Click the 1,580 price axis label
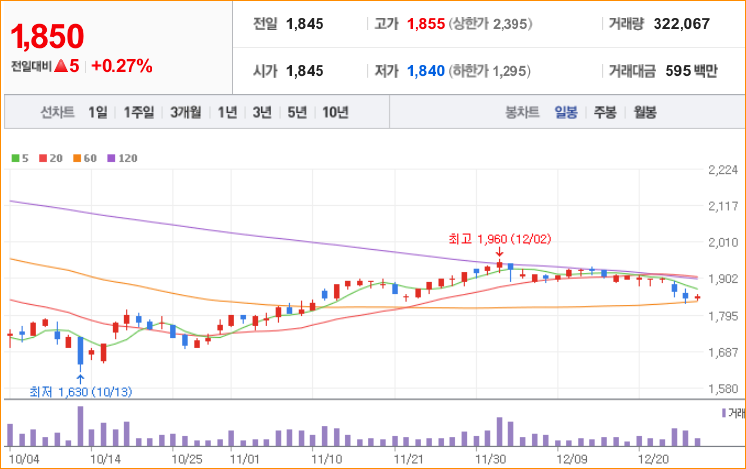Viewport: 746px width, 469px height. pos(723,389)
